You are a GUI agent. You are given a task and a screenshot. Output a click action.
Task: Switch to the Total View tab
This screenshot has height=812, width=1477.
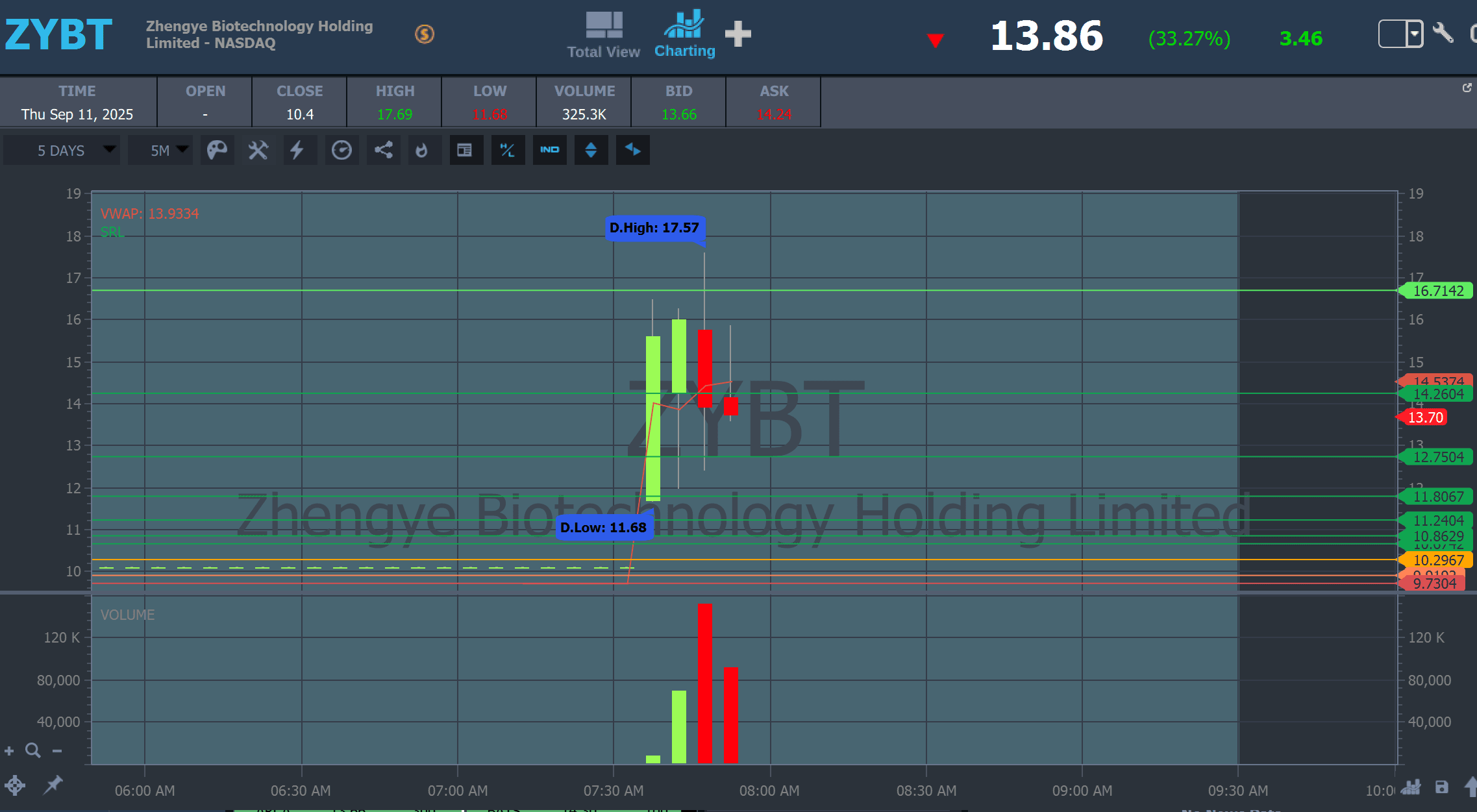[603, 36]
